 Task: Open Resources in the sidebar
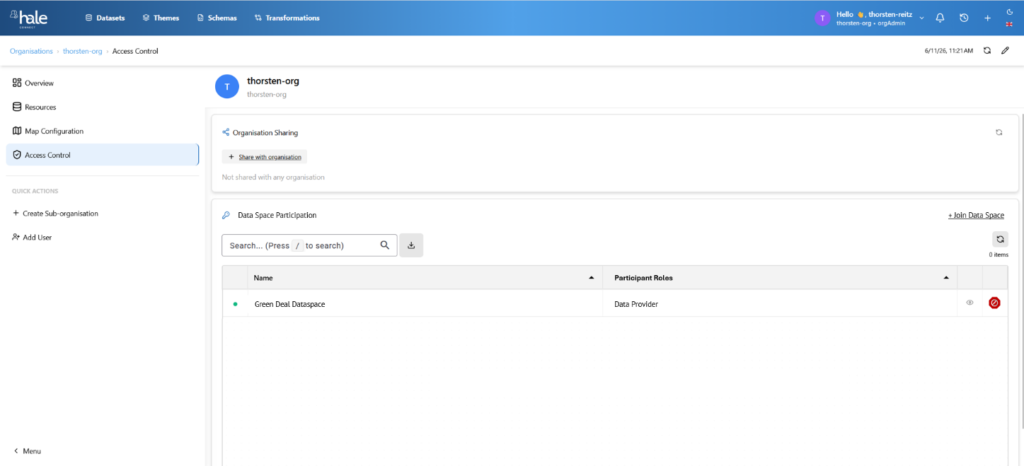tap(103, 107)
